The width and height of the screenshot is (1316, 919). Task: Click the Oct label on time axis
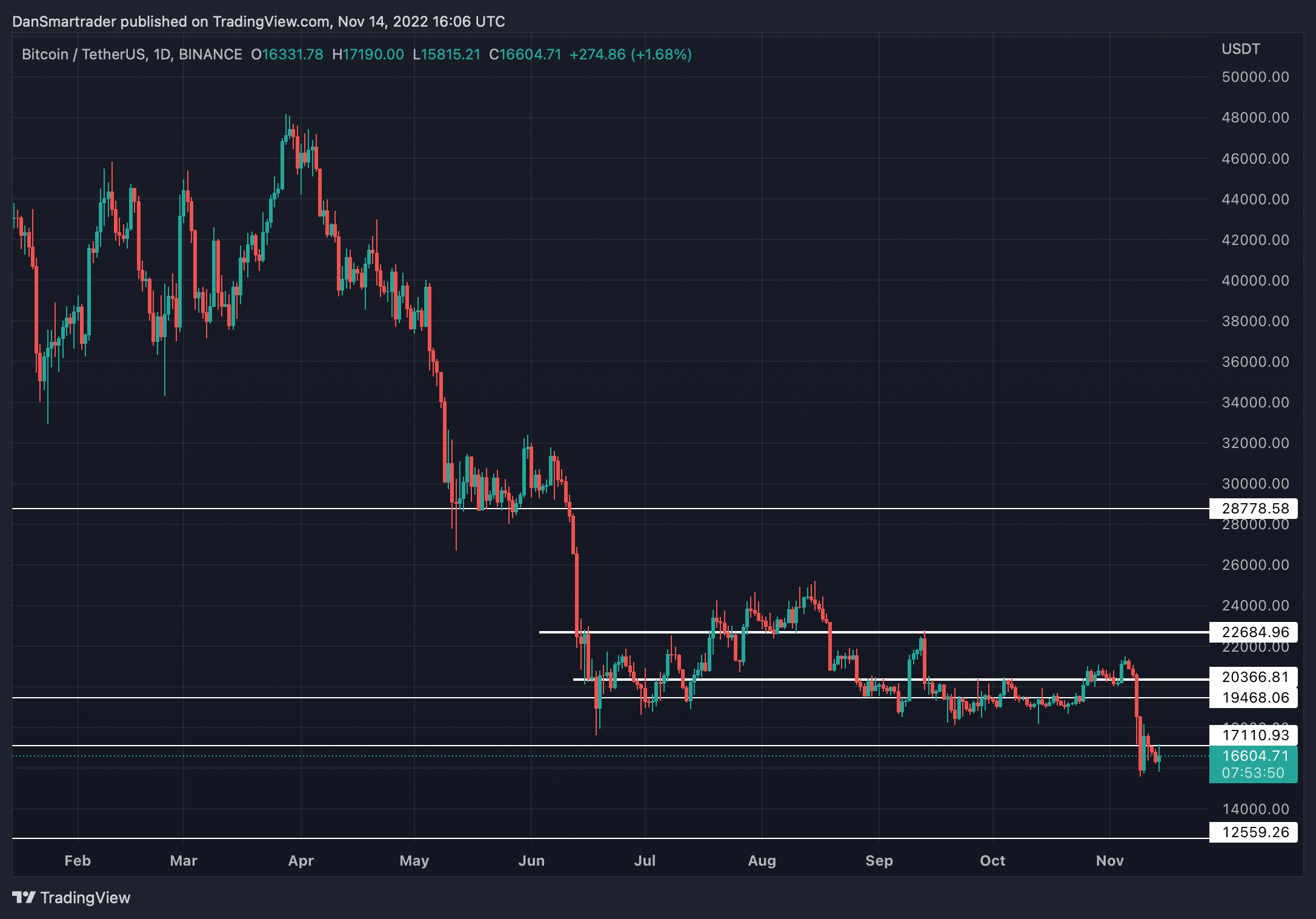992,861
